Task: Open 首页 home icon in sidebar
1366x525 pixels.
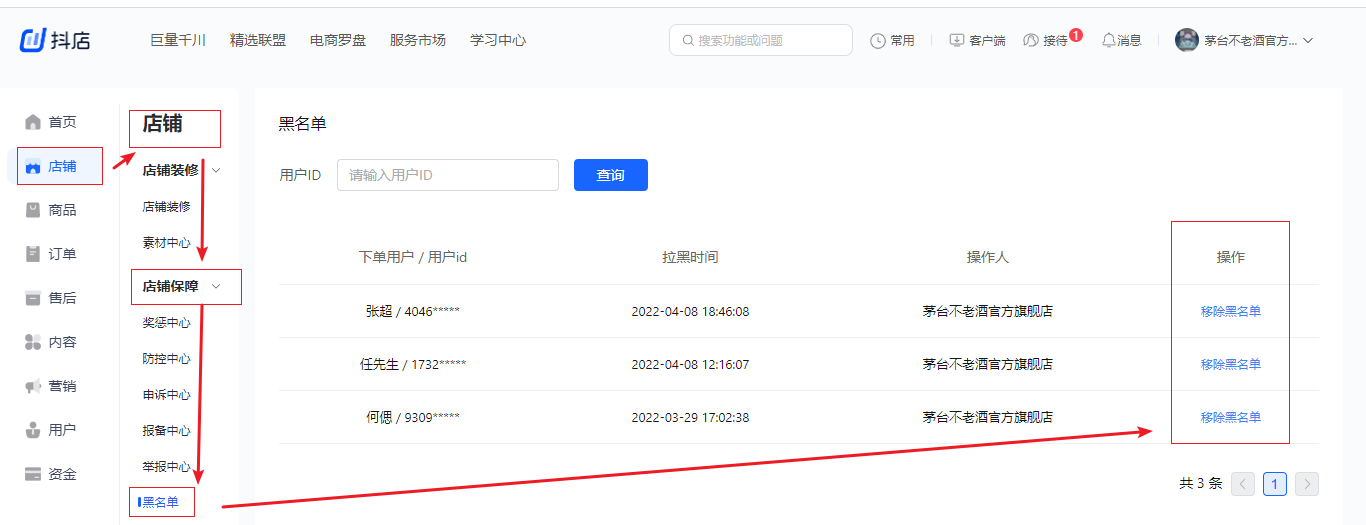Action: pyautogui.click(x=33, y=122)
